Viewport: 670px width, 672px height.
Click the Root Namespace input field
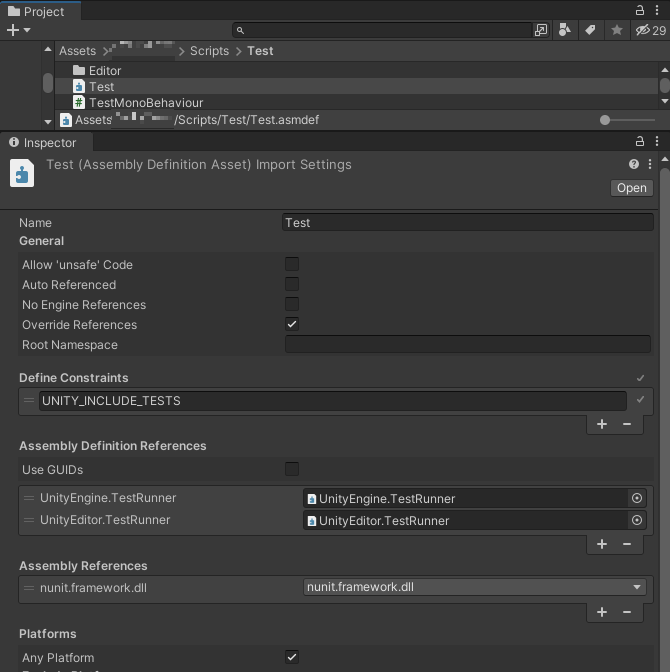468,344
